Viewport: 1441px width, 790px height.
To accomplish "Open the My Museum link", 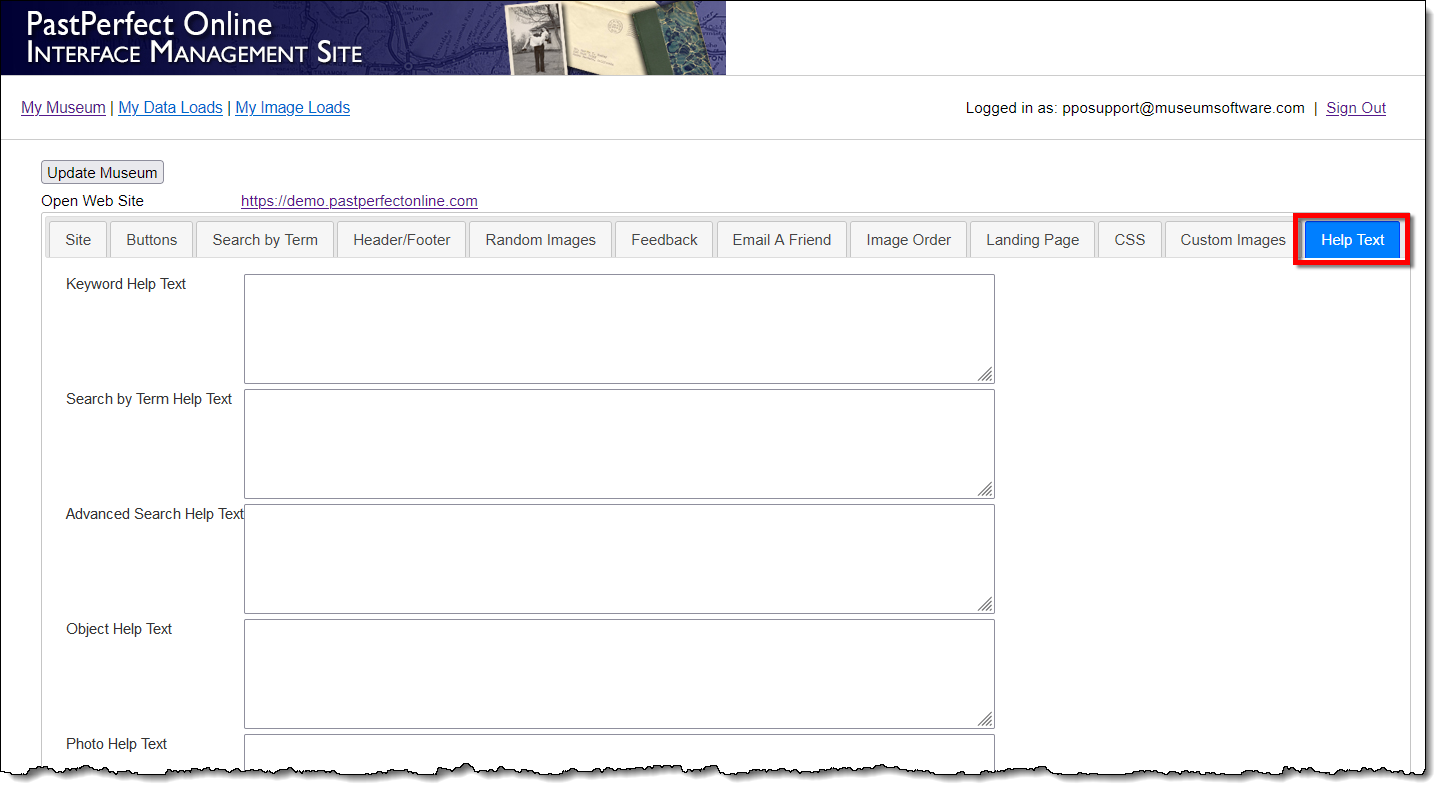I will 63,108.
